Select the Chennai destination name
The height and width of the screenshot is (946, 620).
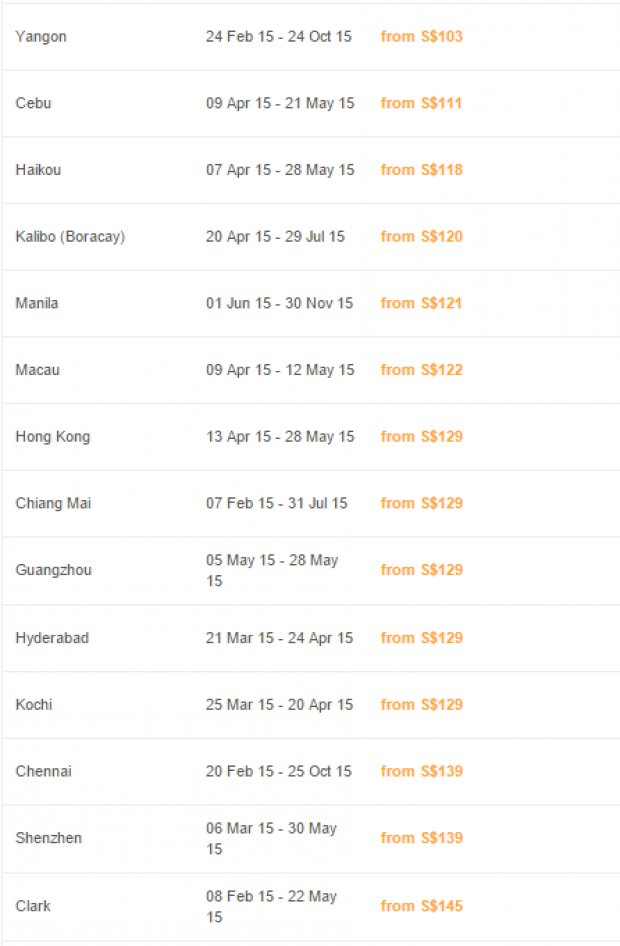click(x=43, y=771)
